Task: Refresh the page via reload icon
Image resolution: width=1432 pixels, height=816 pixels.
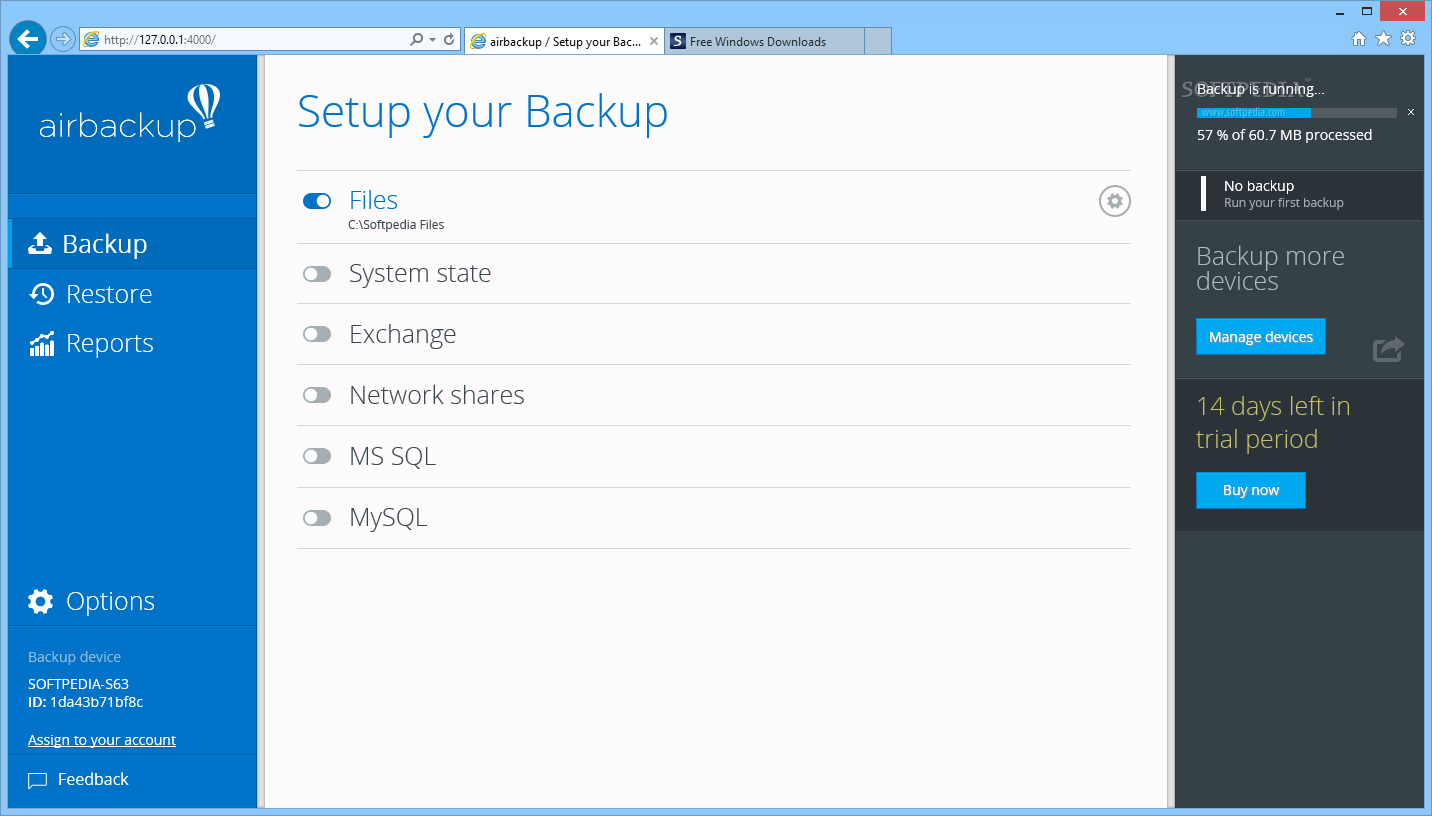Action: [x=449, y=40]
